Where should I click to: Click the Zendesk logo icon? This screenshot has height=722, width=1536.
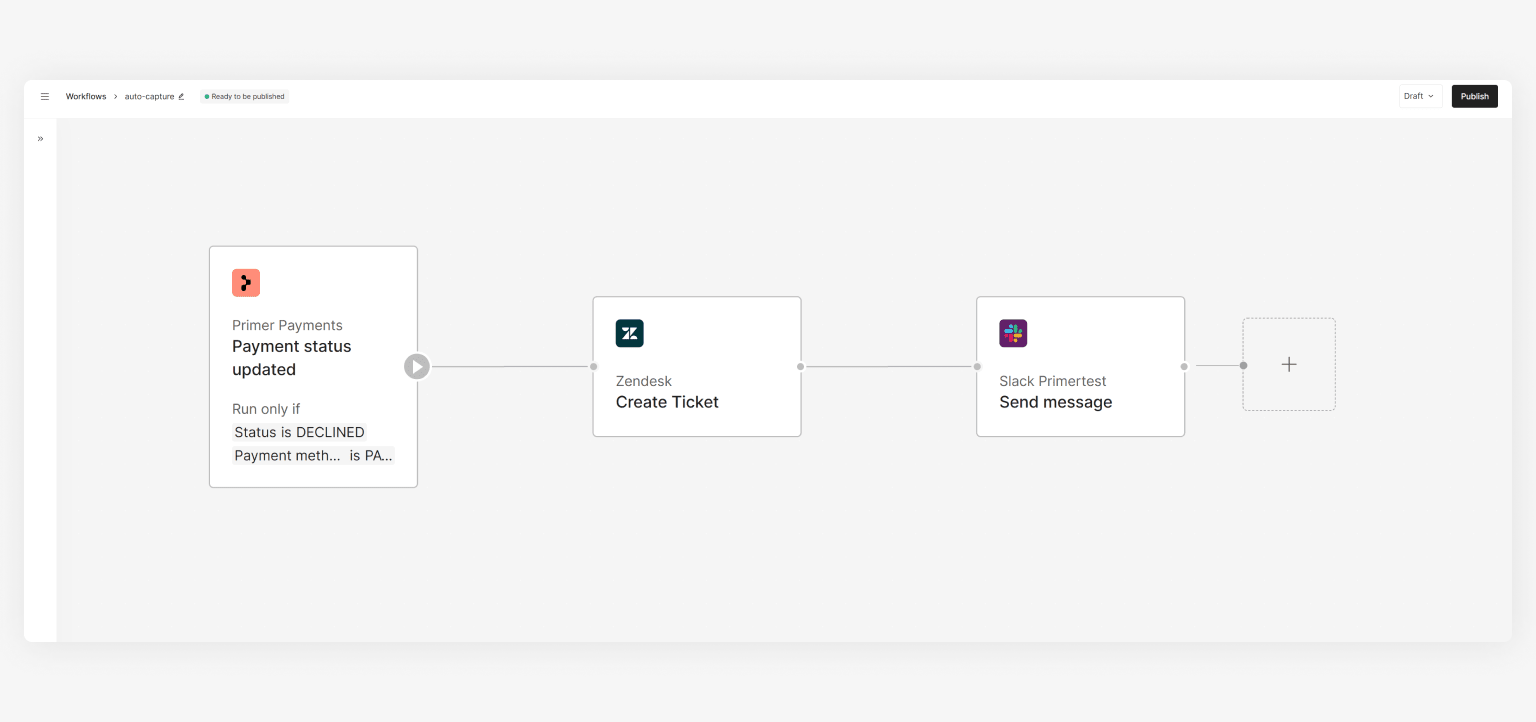630,333
